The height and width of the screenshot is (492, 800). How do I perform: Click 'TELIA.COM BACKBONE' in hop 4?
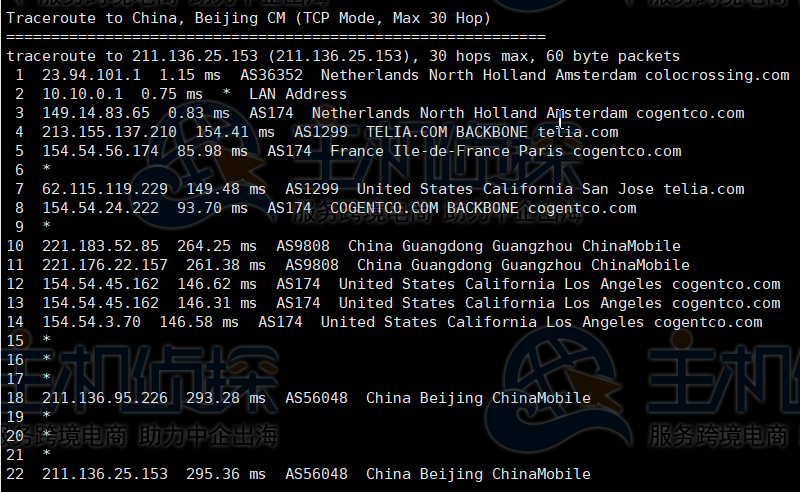pos(447,132)
